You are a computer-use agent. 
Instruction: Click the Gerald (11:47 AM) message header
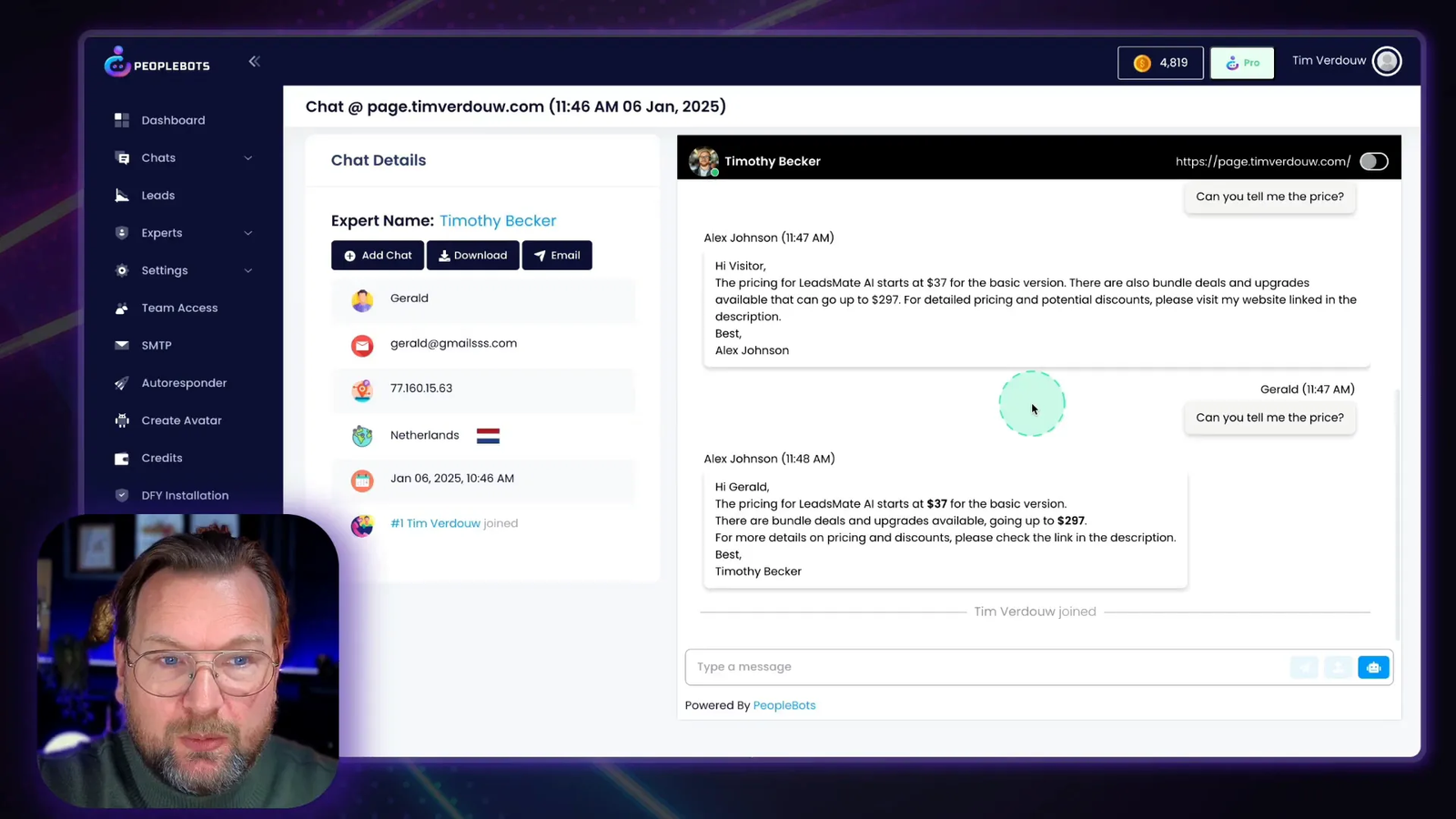point(1307,389)
